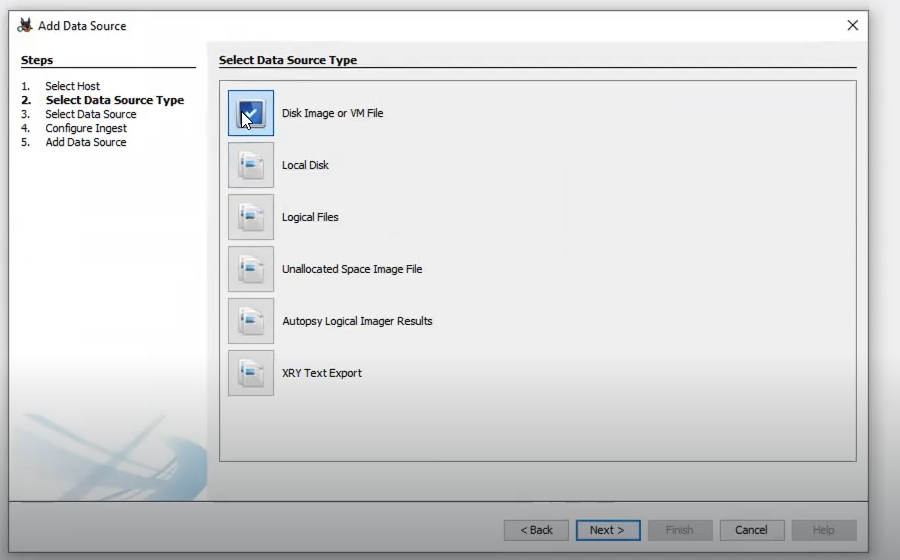Click the 'Disk Image or VM File' label
900x560 pixels.
332,113
